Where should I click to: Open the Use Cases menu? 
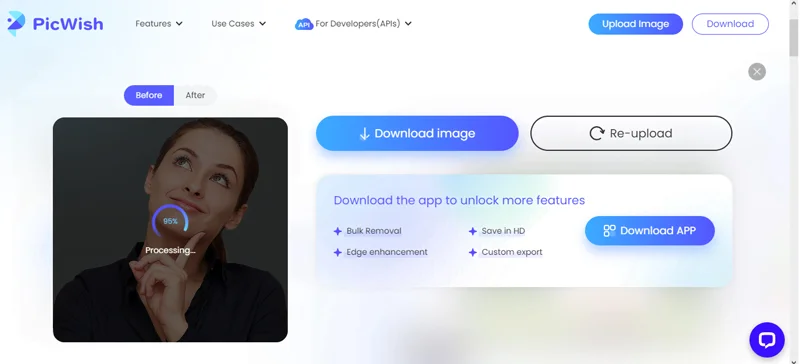(233, 23)
